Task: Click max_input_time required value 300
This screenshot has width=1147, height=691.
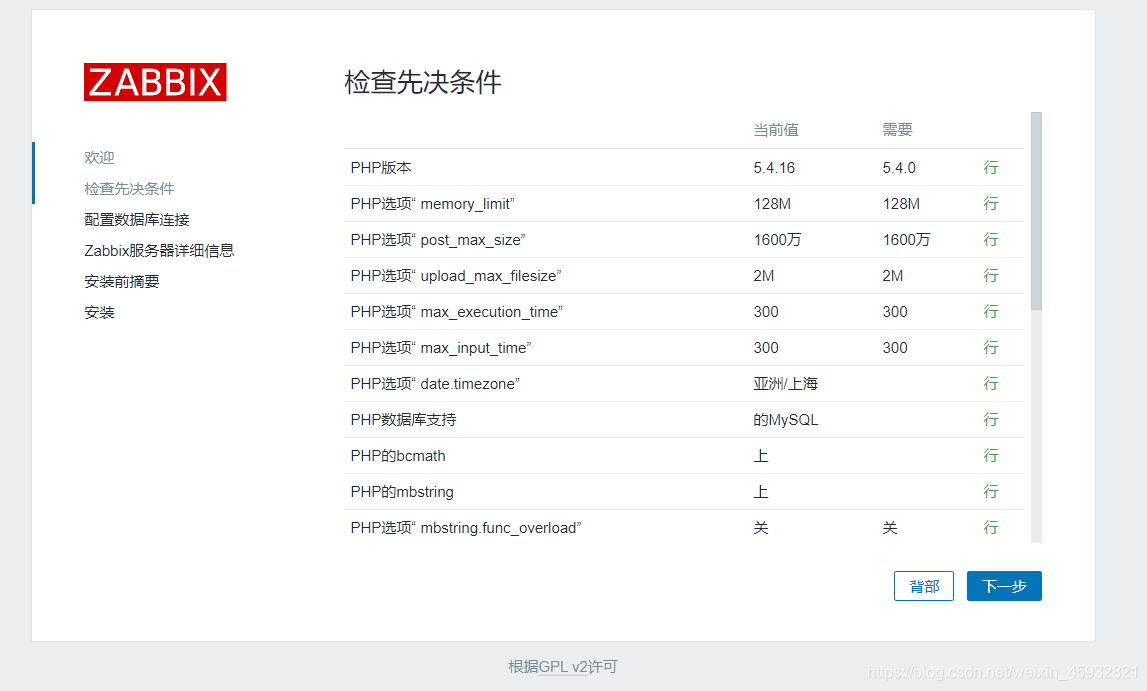Action: (895, 348)
